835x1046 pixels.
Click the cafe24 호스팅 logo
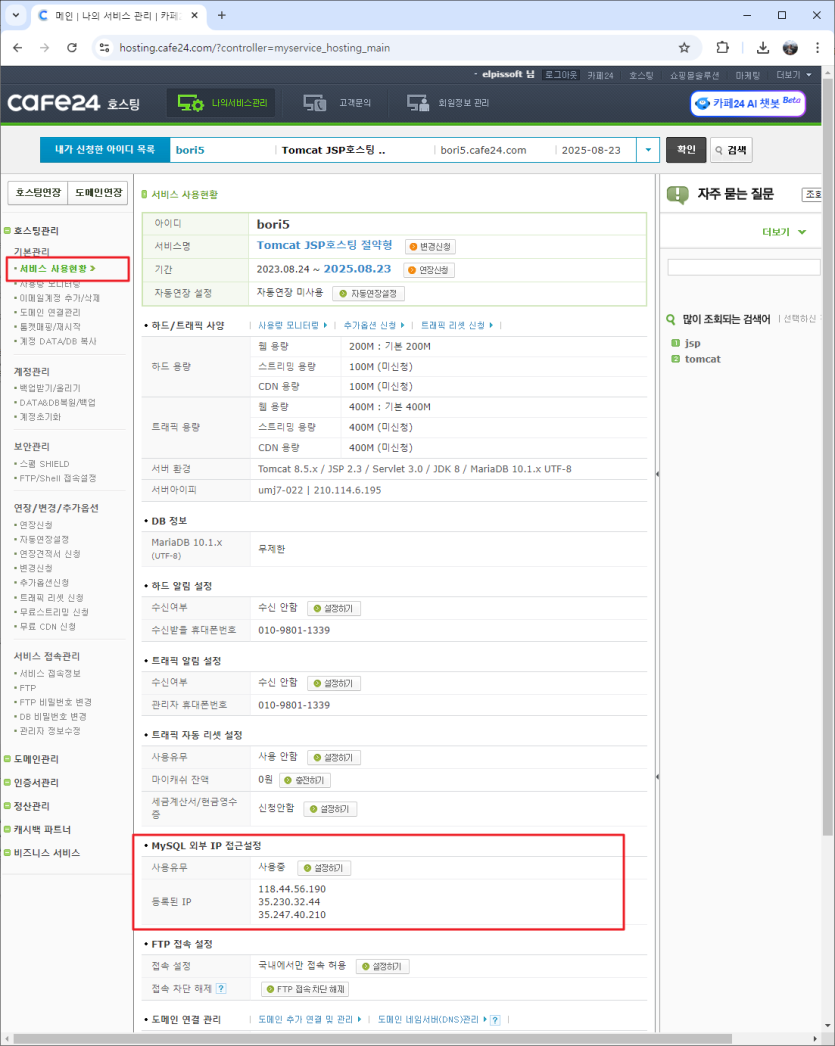coord(73,103)
